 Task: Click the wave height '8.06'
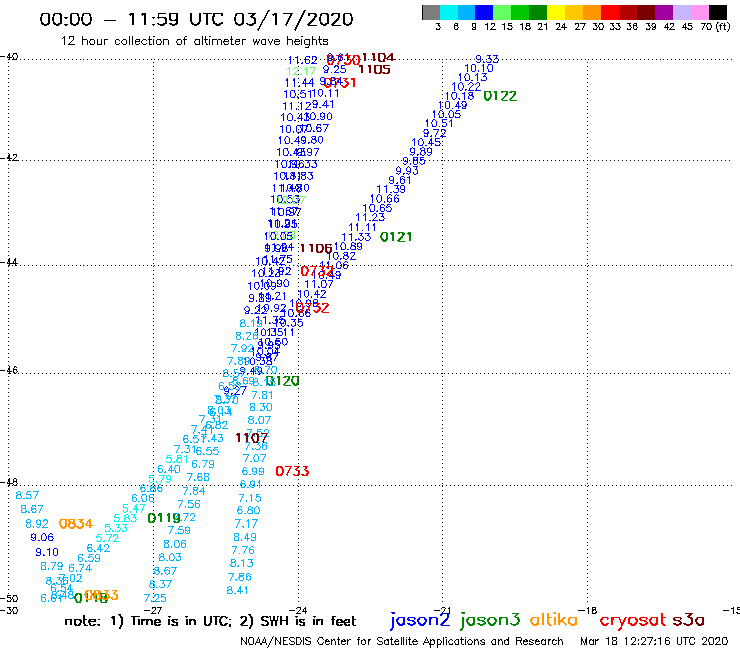pos(175,544)
